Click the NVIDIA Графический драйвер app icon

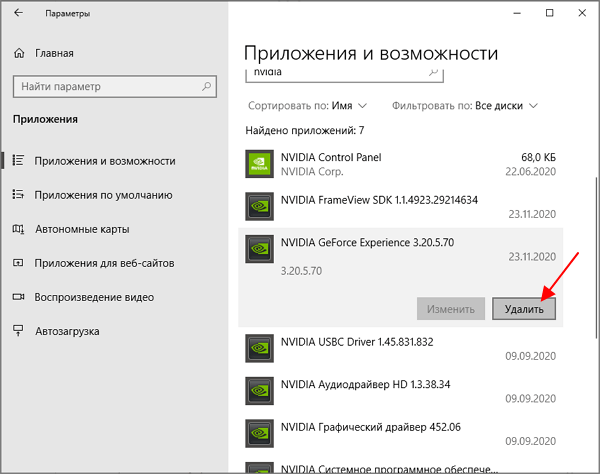(x=259, y=433)
